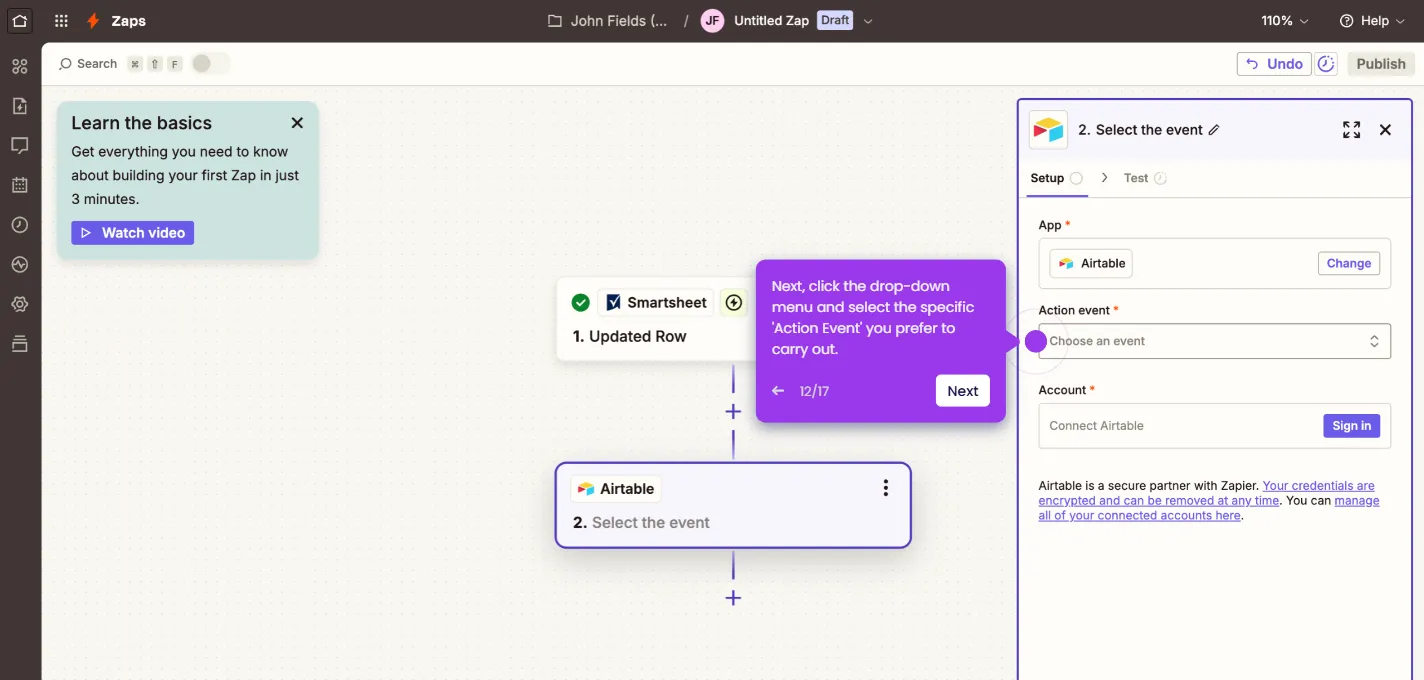Open the comments icon in sidebar
Image resolution: width=1424 pixels, height=680 pixels.
tap(20, 146)
